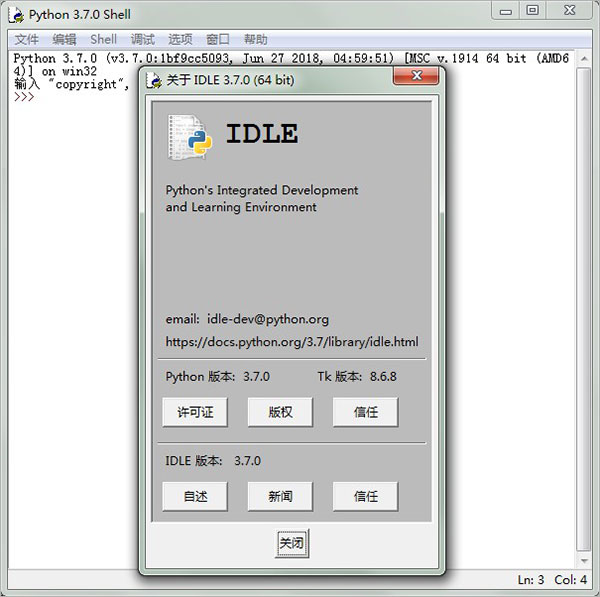Click the docs.python.org idle.html URL text
The image size is (600, 597).
292,342
